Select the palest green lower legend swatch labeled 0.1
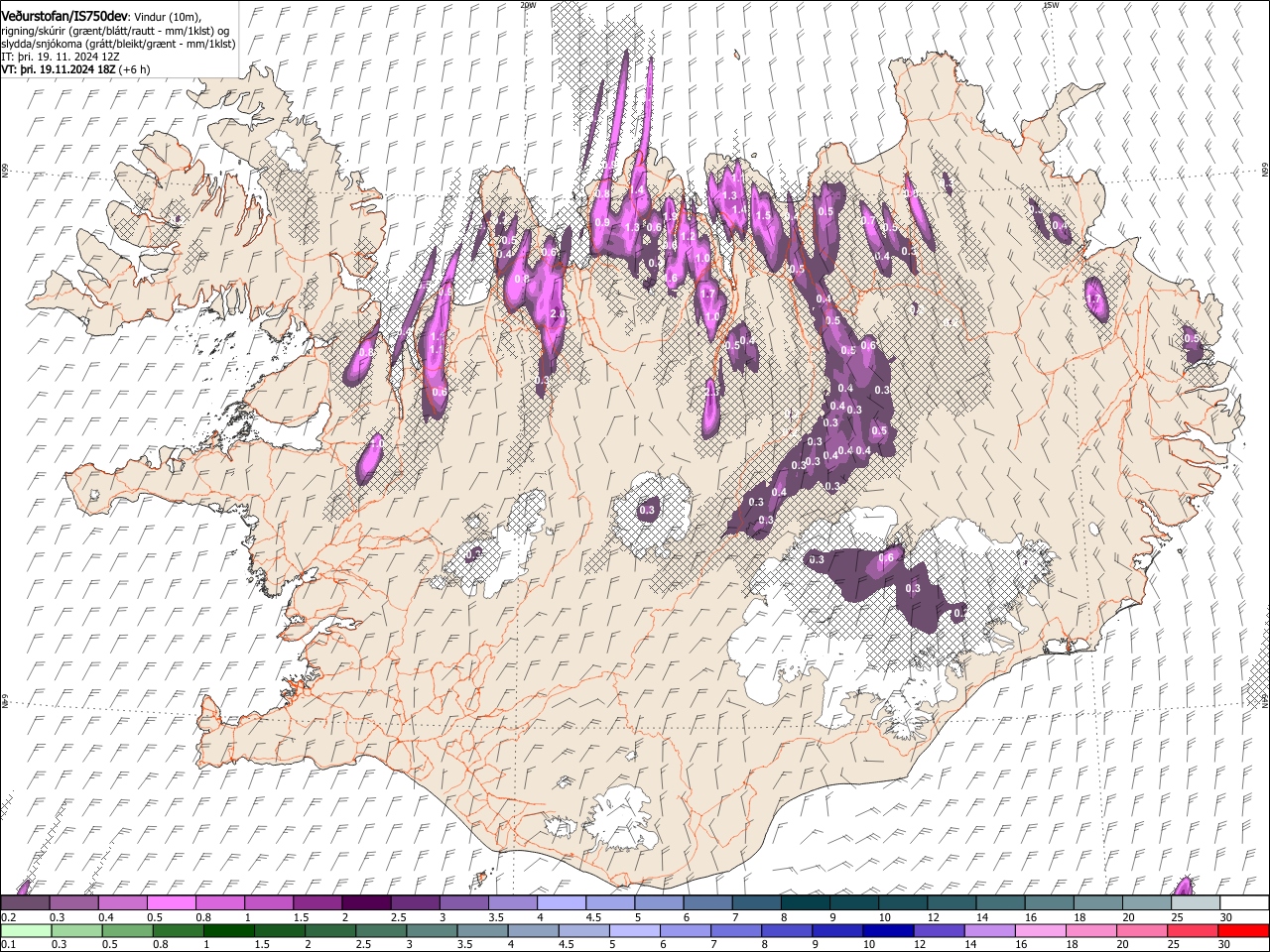Screen dimensions: 1270x952 [25, 931]
